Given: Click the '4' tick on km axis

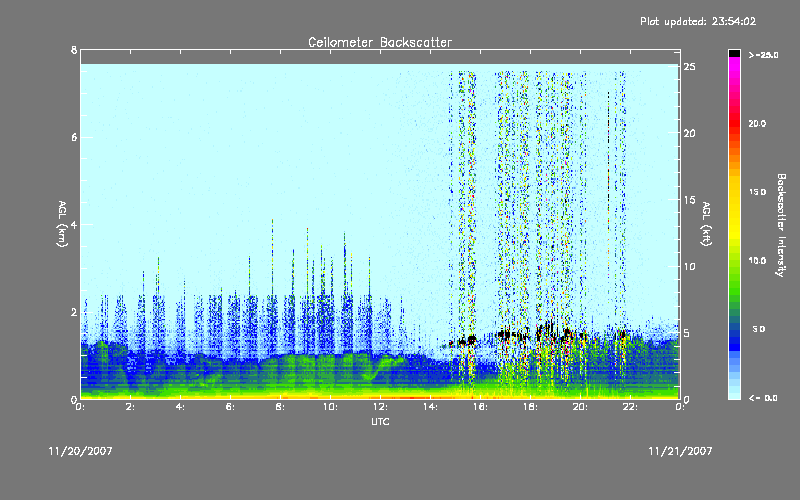Looking at the screenshot, I should click(x=74, y=224).
